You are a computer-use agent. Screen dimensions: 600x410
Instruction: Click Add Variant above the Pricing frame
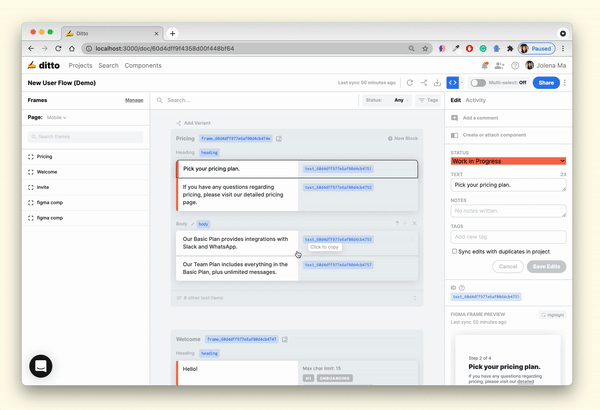pyautogui.click(x=193, y=123)
